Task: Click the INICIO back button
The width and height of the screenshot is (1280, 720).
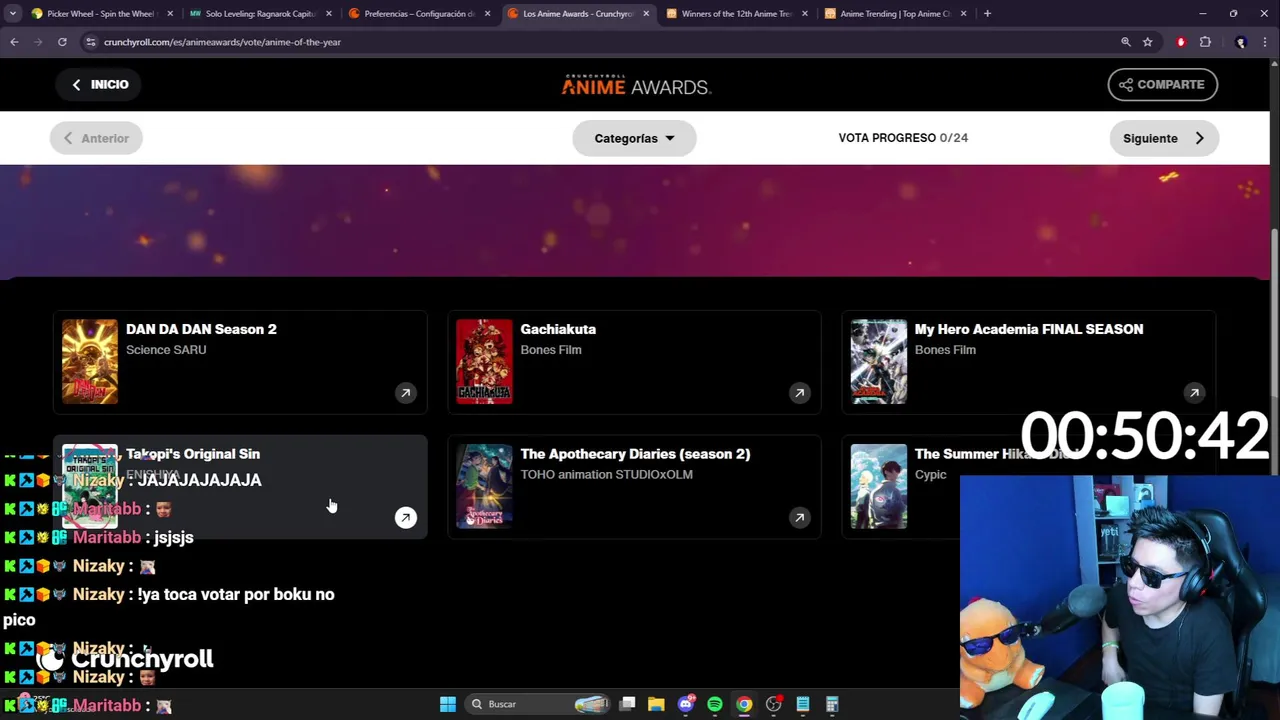Action: tap(100, 85)
